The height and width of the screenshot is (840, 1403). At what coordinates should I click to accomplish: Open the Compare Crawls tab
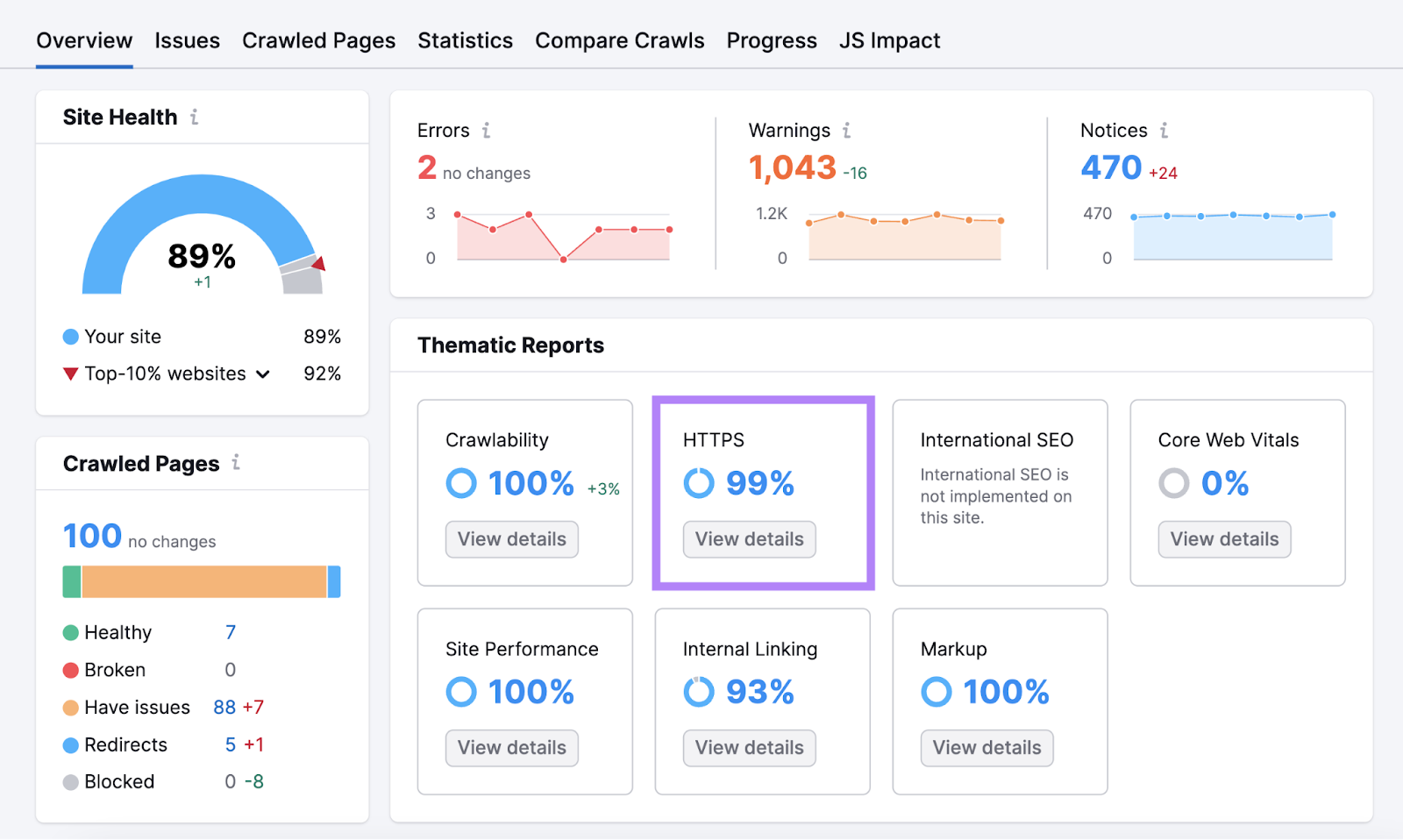point(619,40)
